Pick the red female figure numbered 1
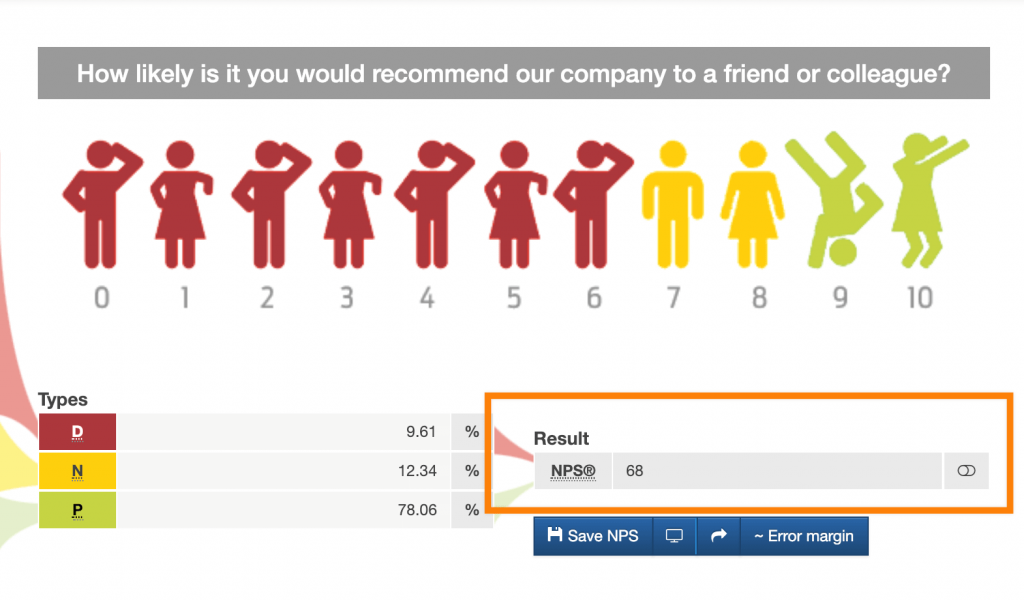Image resolution: width=1024 pixels, height=600 pixels. pyautogui.click(x=181, y=204)
